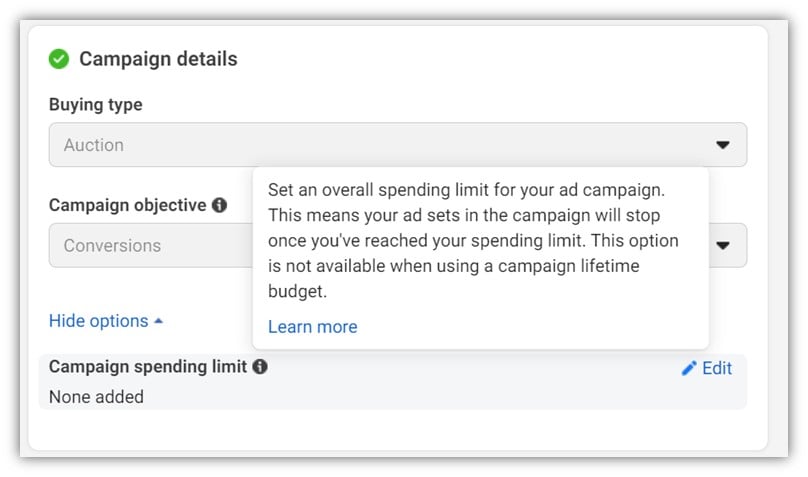Screen dimensions: 808x477
Task: Click the Campaign objective info icon
Action: 219,205
